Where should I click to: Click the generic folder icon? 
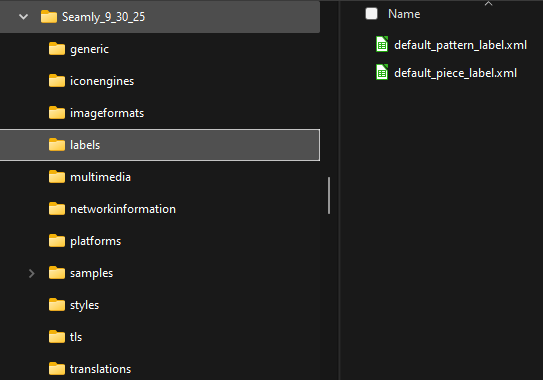(57, 49)
